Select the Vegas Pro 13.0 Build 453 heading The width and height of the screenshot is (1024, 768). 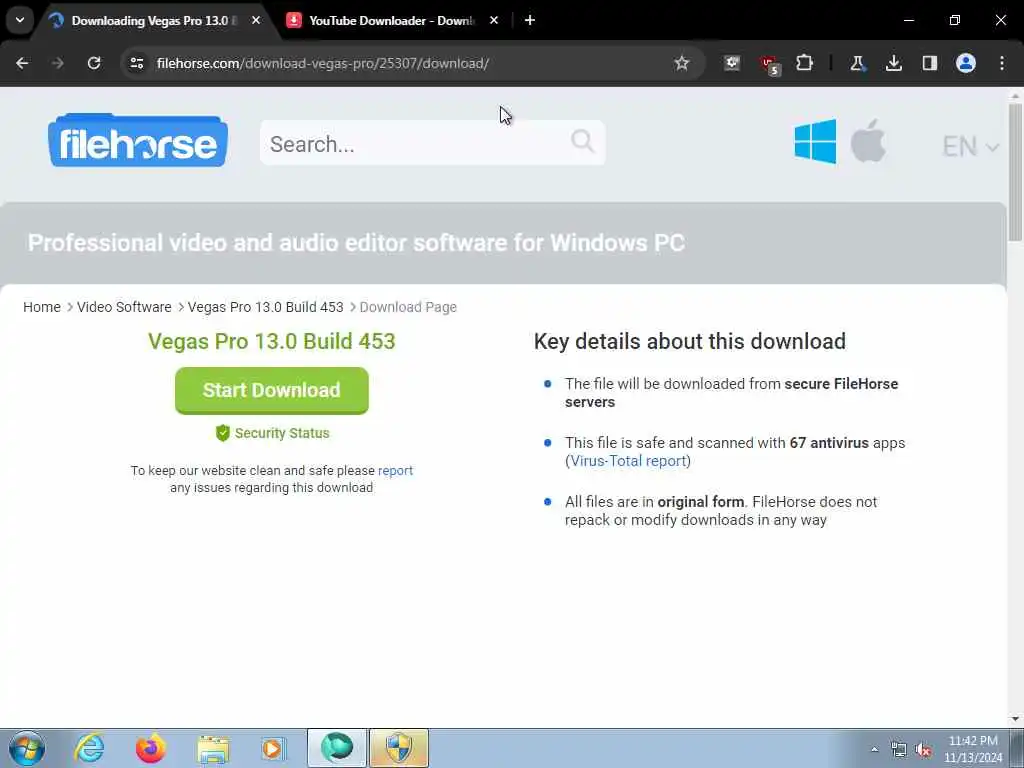click(272, 341)
